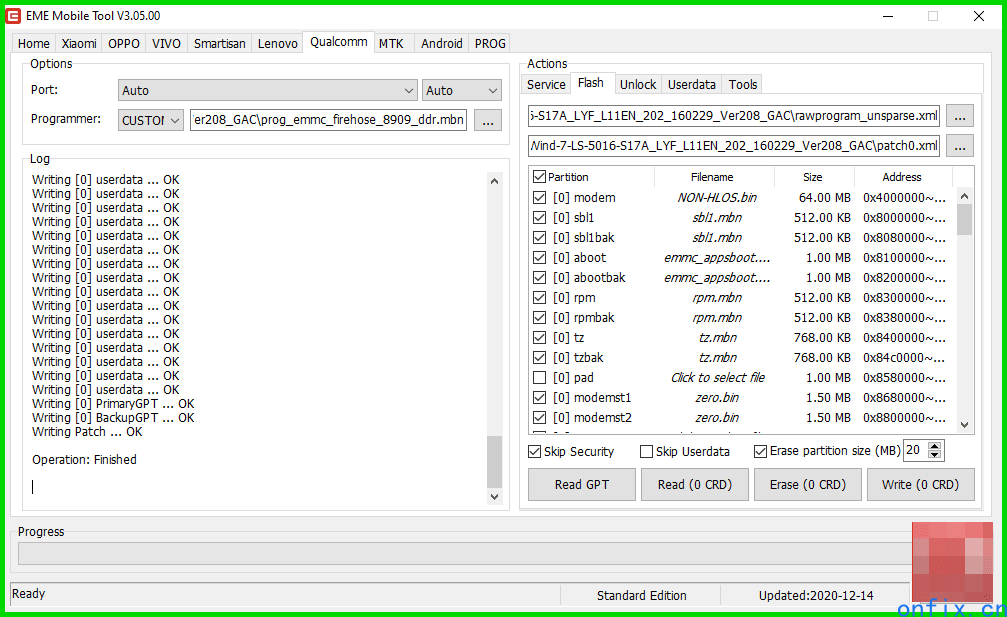The image size is (1007, 617).
Task: Minimize the EME Mobile Tool window
Action: pyautogui.click(x=888, y=16)
